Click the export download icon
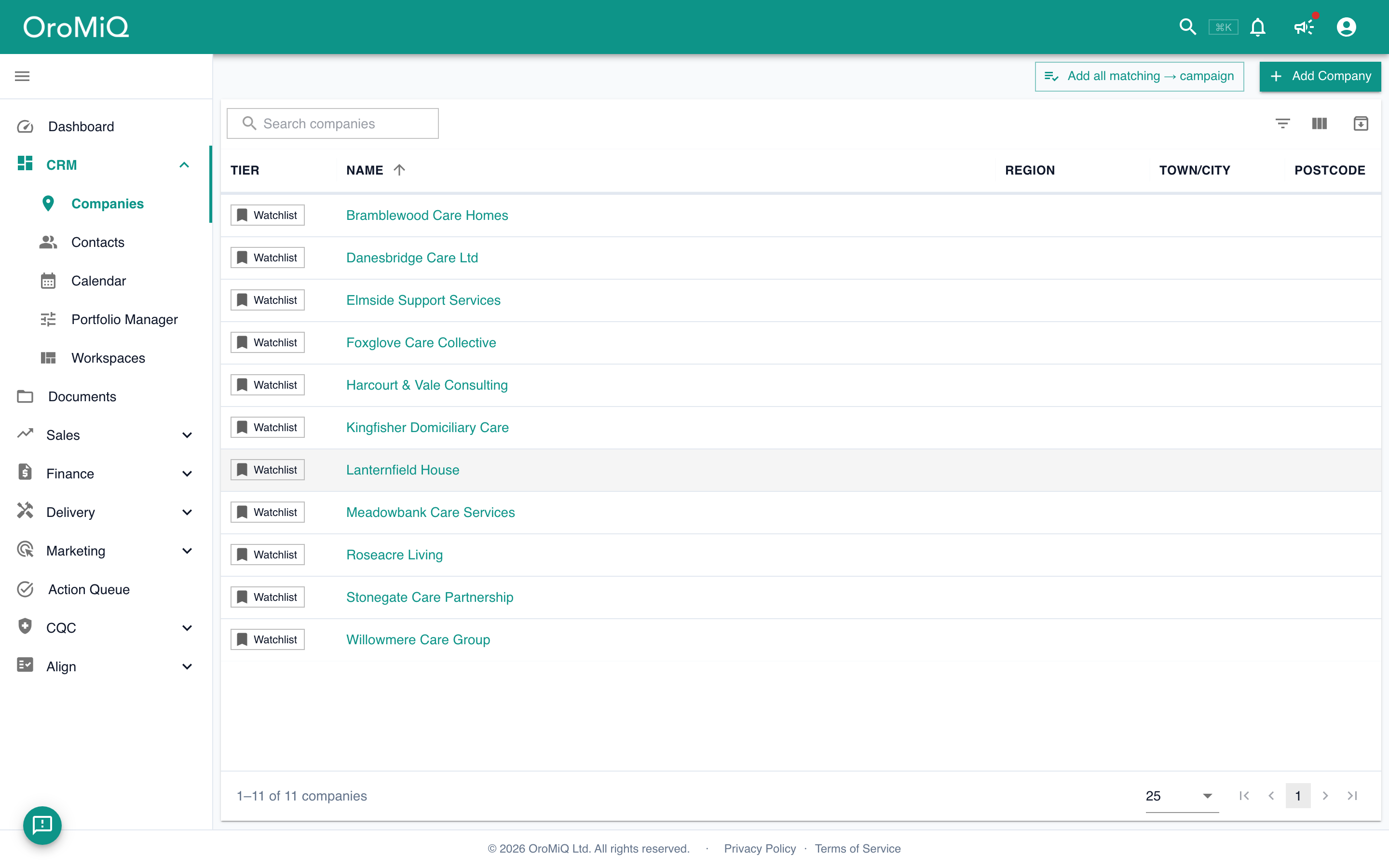 pos(1360,123)
